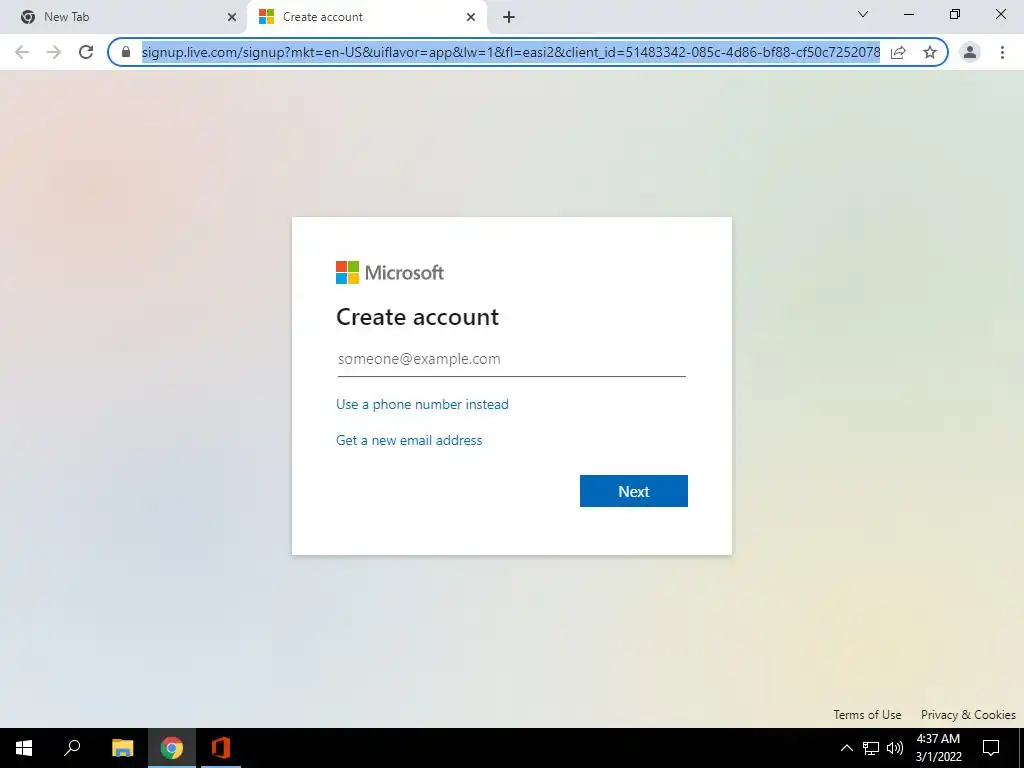Viewport: 1024px width, 768px height.
Task: Click the Microsoft logo
Action: click(390, 272)
